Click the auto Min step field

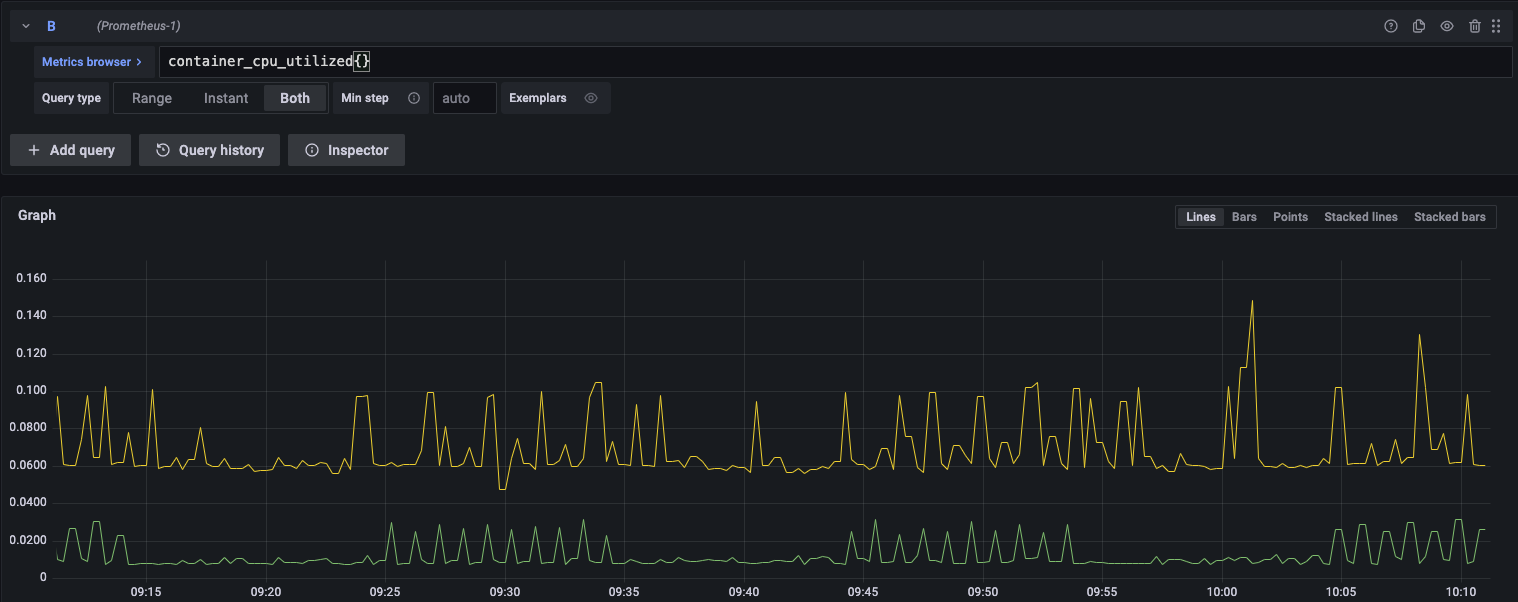click(x=464, y=98)
